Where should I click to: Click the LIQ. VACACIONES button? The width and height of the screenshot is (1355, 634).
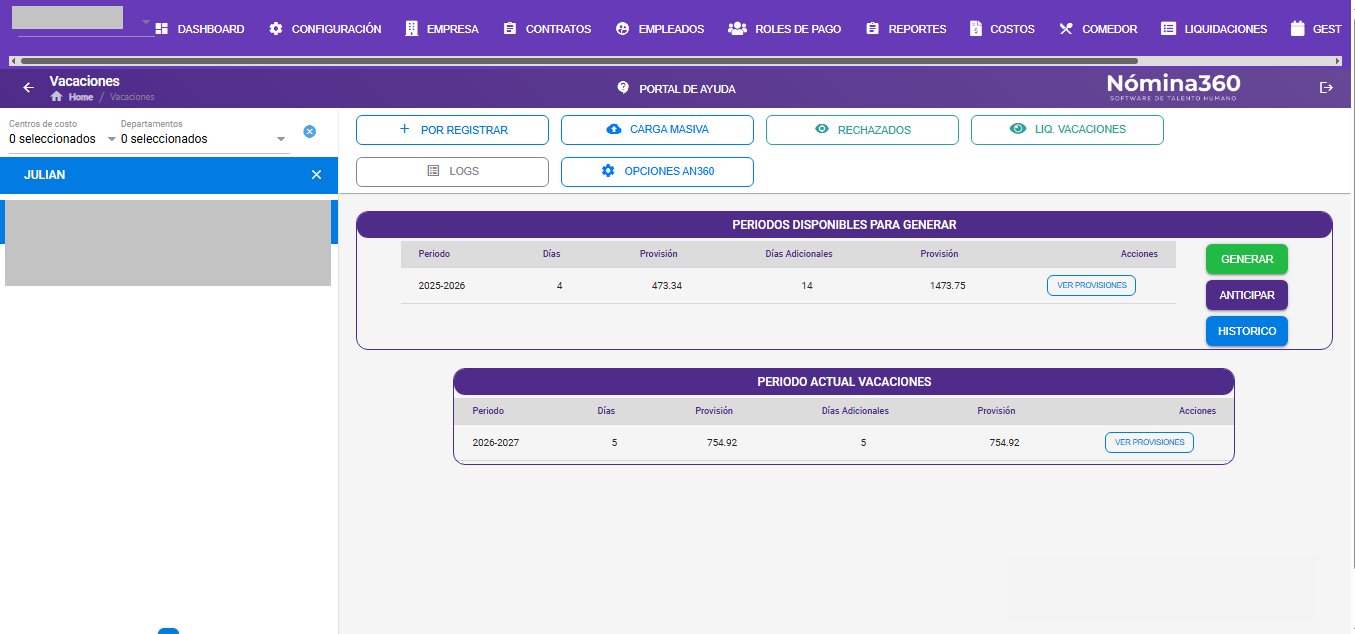(1067, 130)
